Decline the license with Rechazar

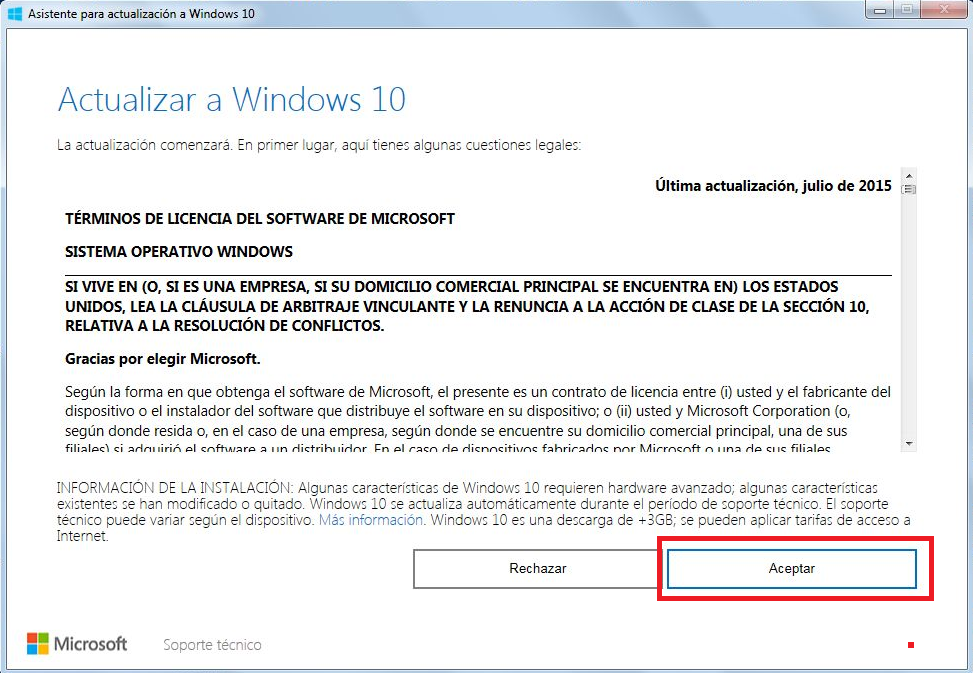[x=537, y=568]
